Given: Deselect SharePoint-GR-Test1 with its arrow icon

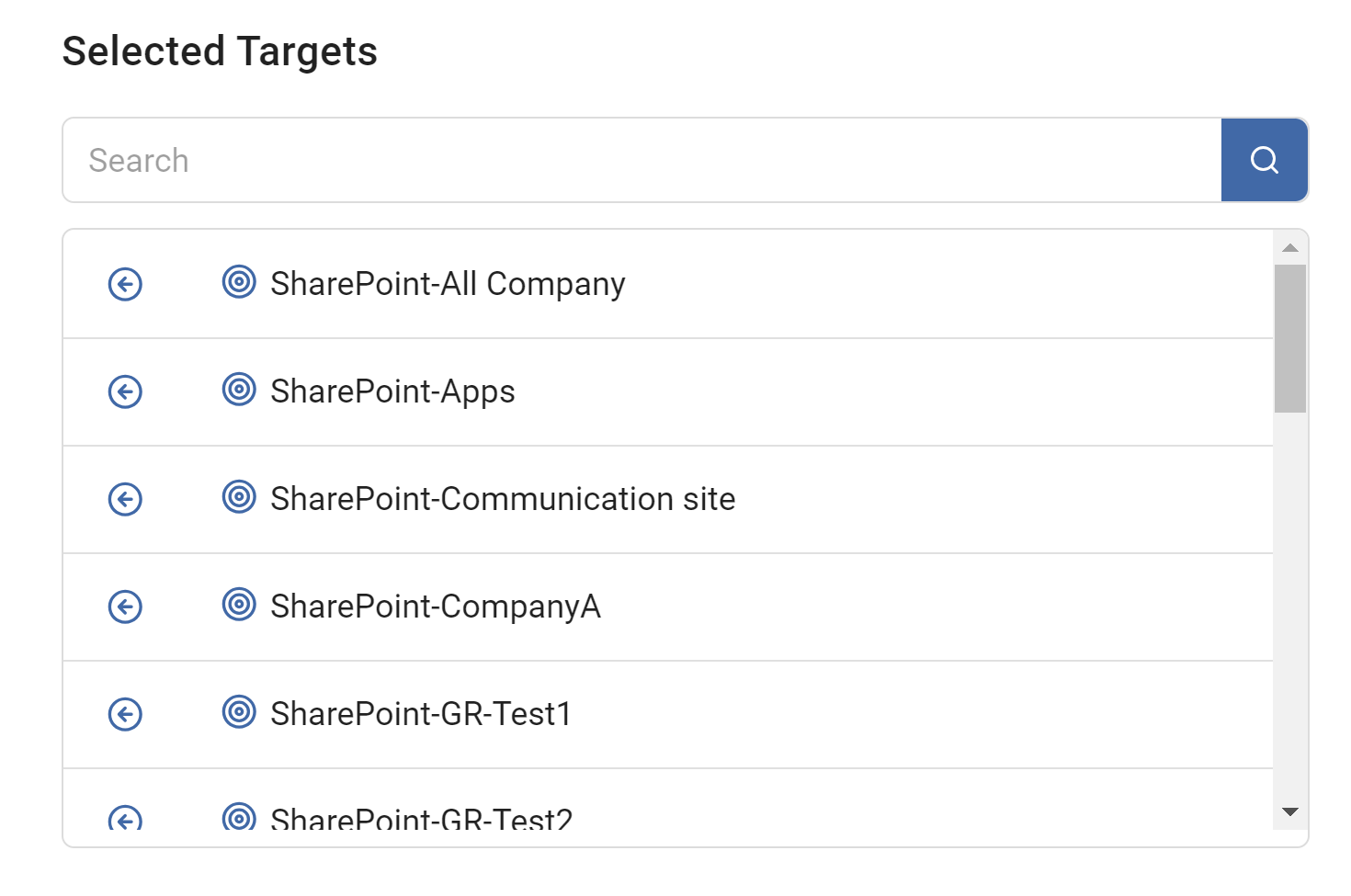Looking at the screenshot, I should pyautogui.click(x=125, y=714).
